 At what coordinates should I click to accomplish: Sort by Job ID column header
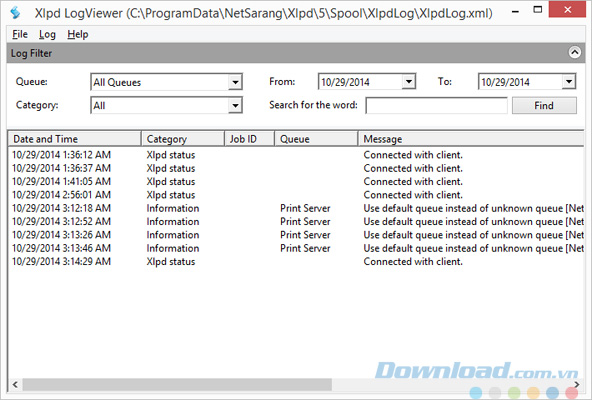pos(250,139)
